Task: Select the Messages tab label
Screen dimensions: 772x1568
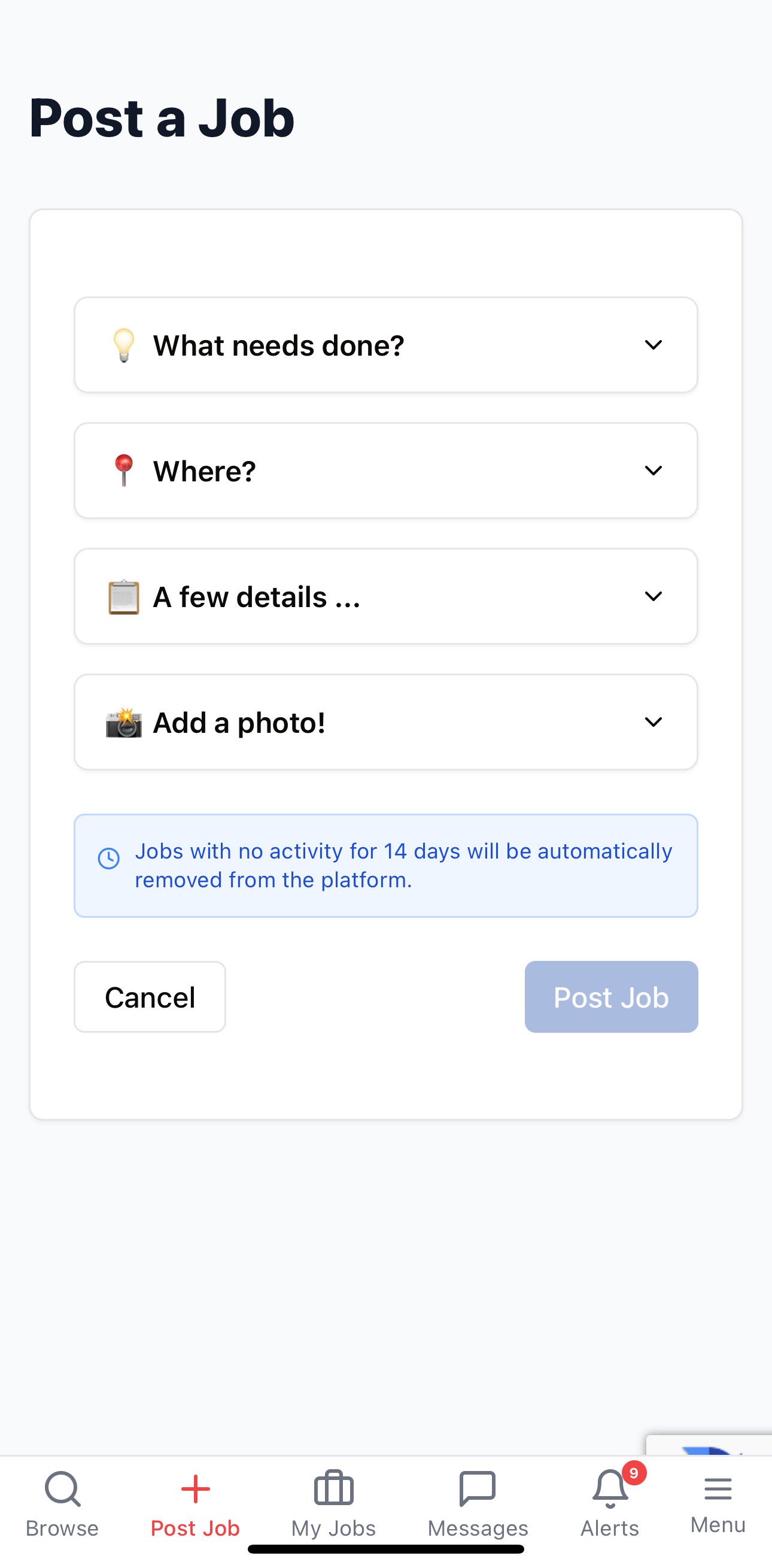Action: (x=478, y=1528)
